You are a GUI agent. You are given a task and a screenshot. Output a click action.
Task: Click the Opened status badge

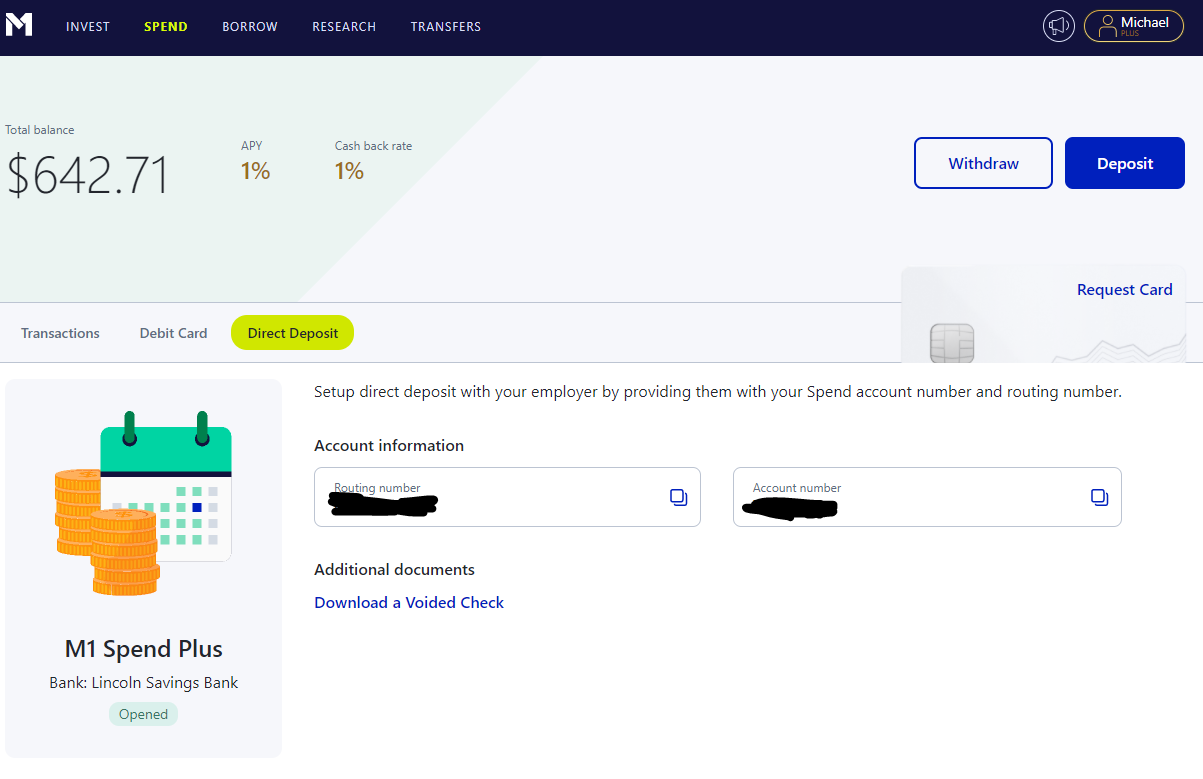pos(143,714)
